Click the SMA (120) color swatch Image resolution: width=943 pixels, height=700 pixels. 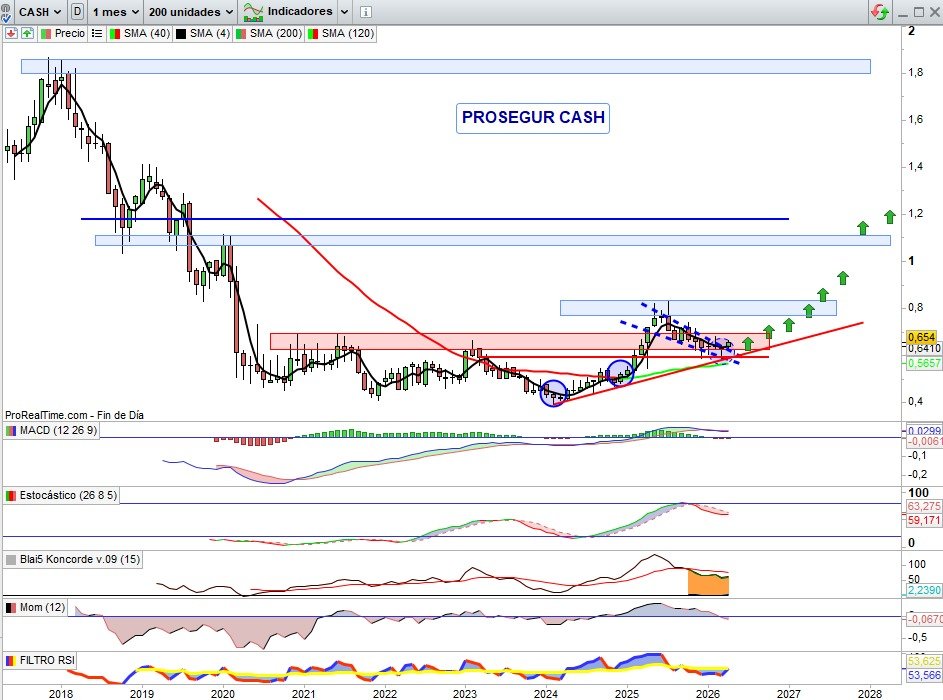coord(313,34)
